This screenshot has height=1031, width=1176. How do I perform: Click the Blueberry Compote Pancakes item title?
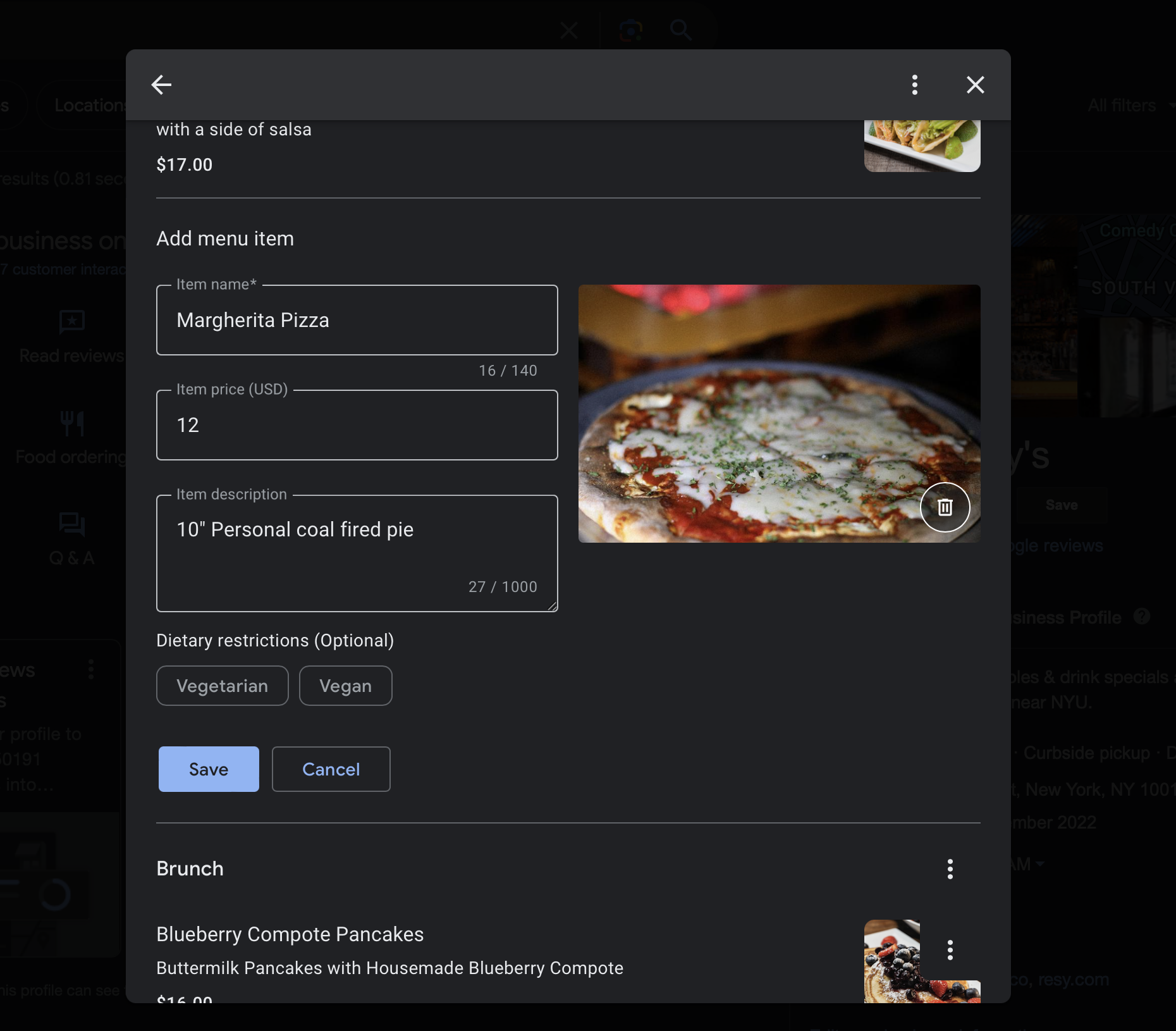point(290,934)
